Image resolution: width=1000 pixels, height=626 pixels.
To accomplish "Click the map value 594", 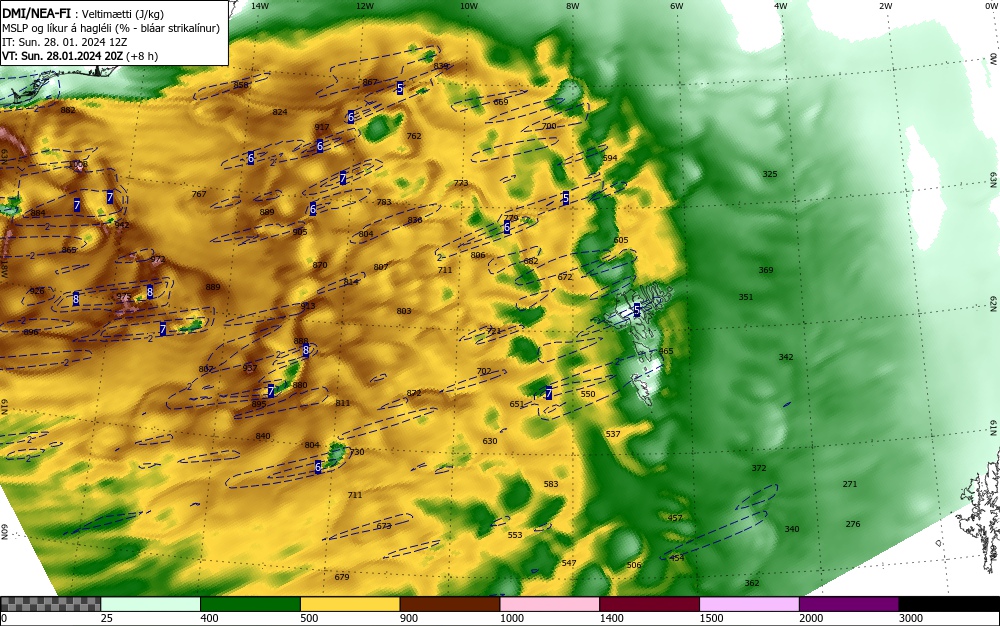I will tap(610, 157).
